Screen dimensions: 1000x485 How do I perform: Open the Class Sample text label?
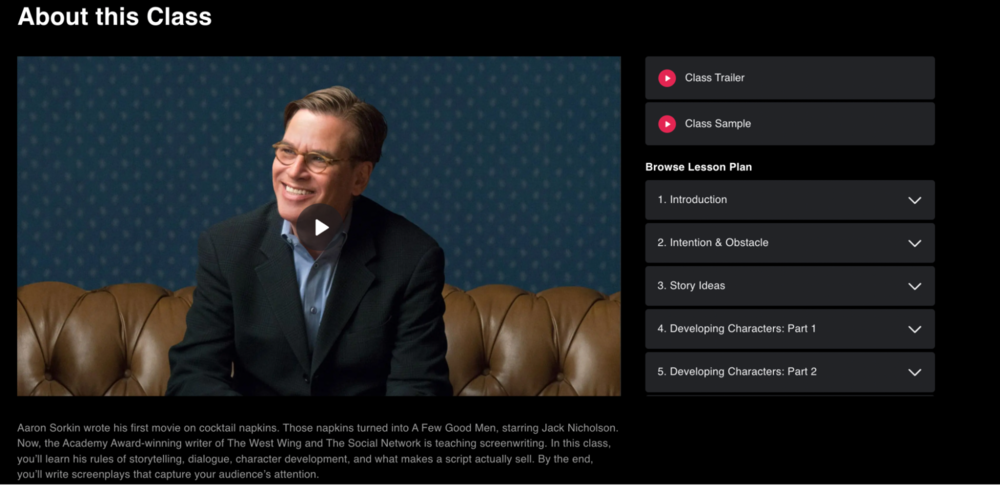point(717,124)
